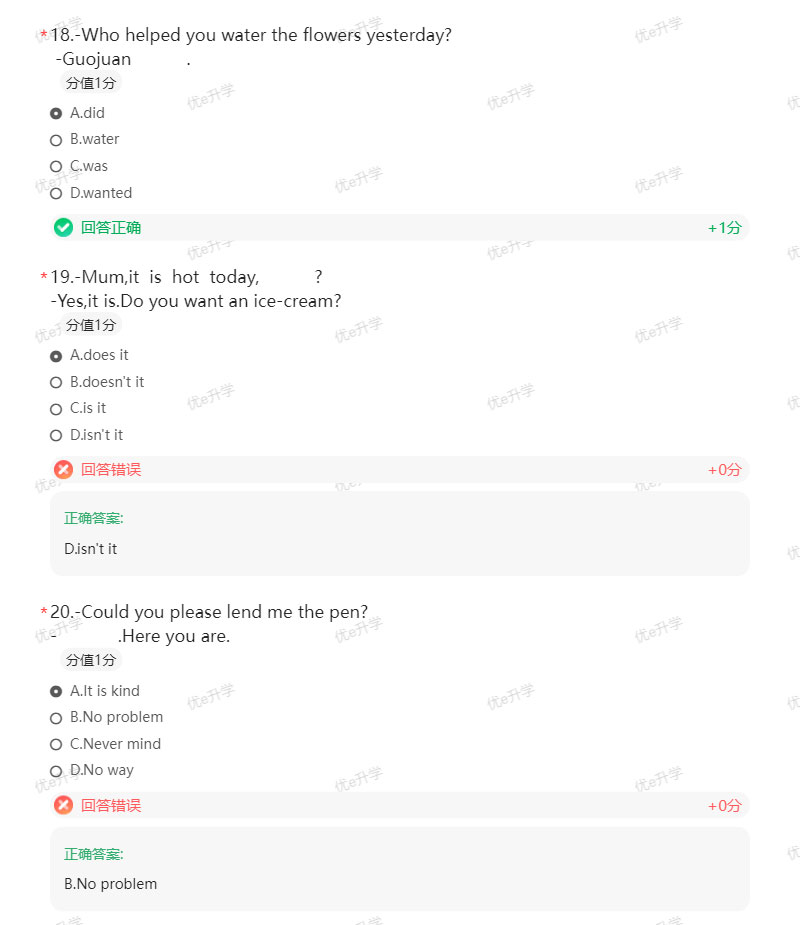Click the red error icon beside question 19's result
Image resolution: width=800 pixels, height=925 pixels.
pyautogui.click(x=63, y=469)
